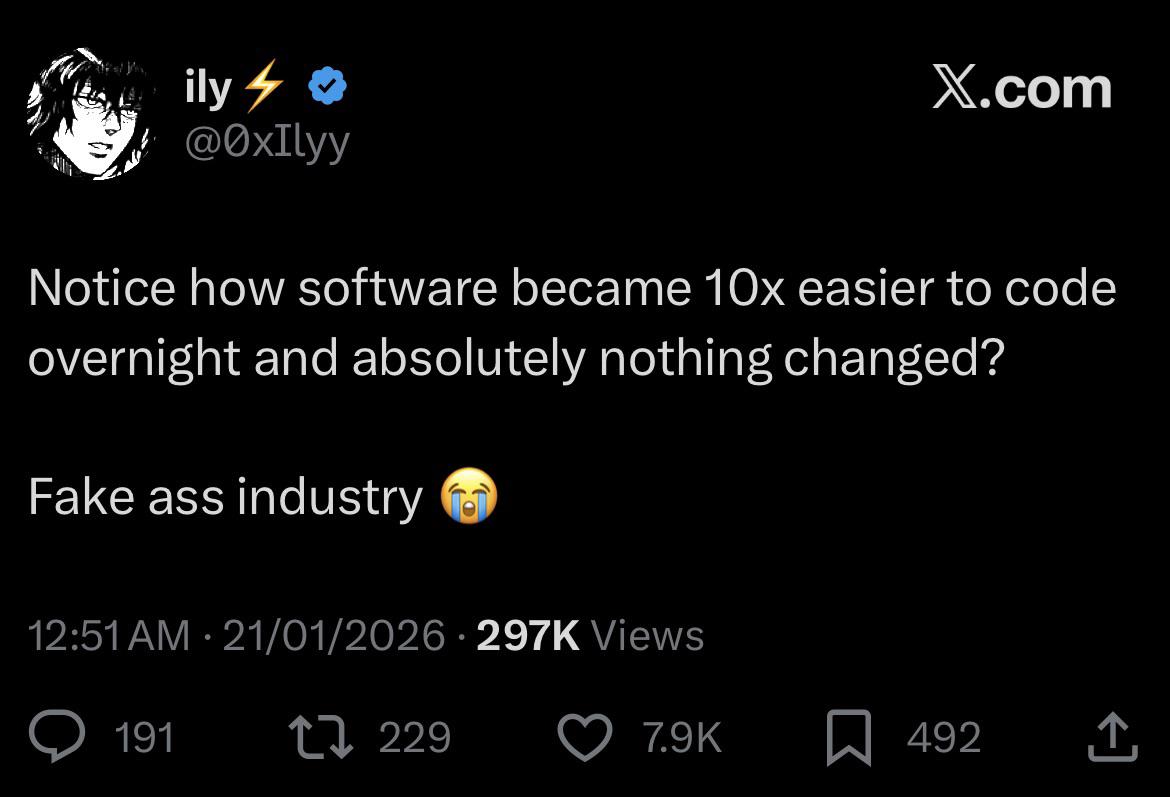
Task: Click the crying emoji in the tweet text
Action: click(x=469, y=496)
